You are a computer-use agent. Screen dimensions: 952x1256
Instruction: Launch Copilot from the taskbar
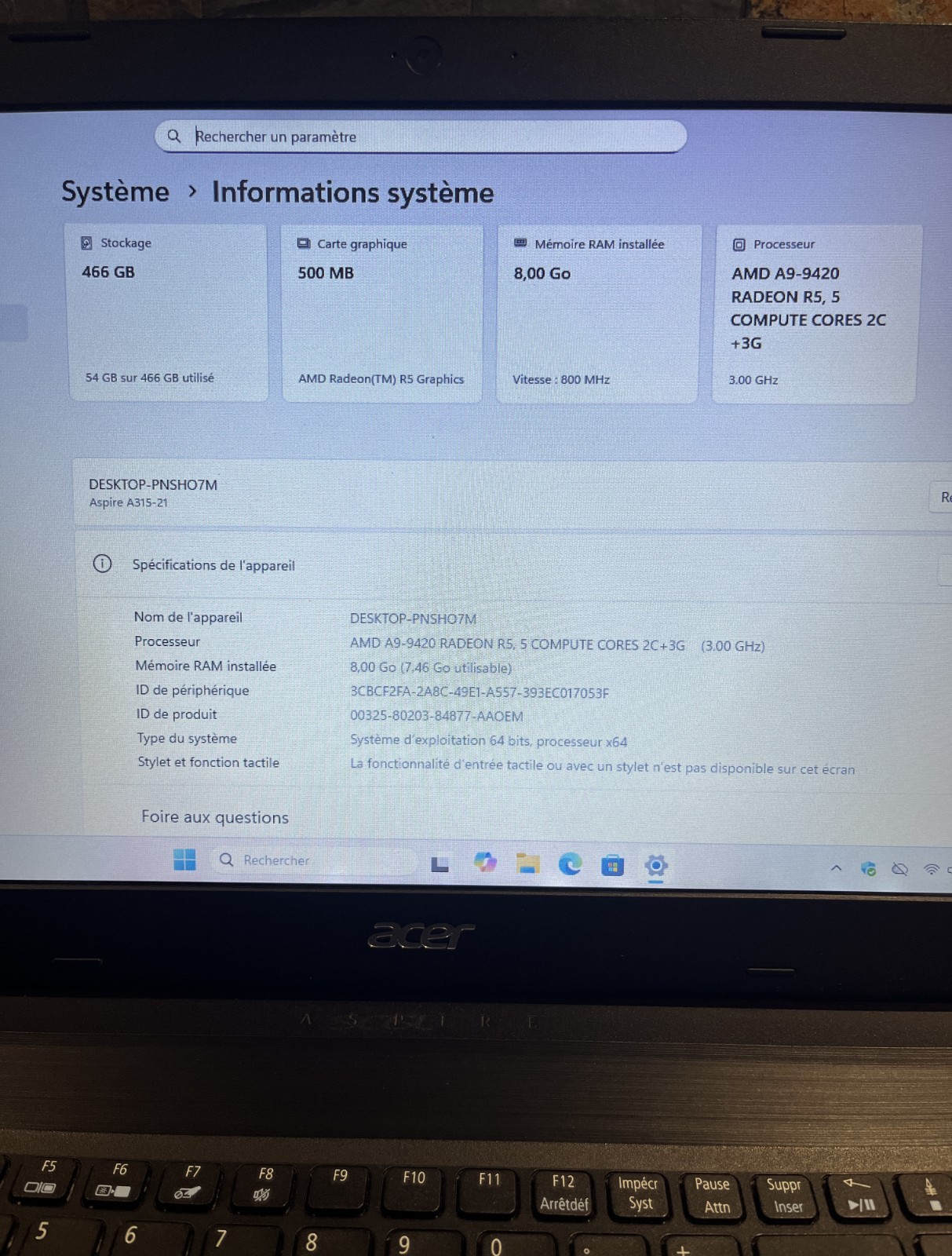[485, 863]
